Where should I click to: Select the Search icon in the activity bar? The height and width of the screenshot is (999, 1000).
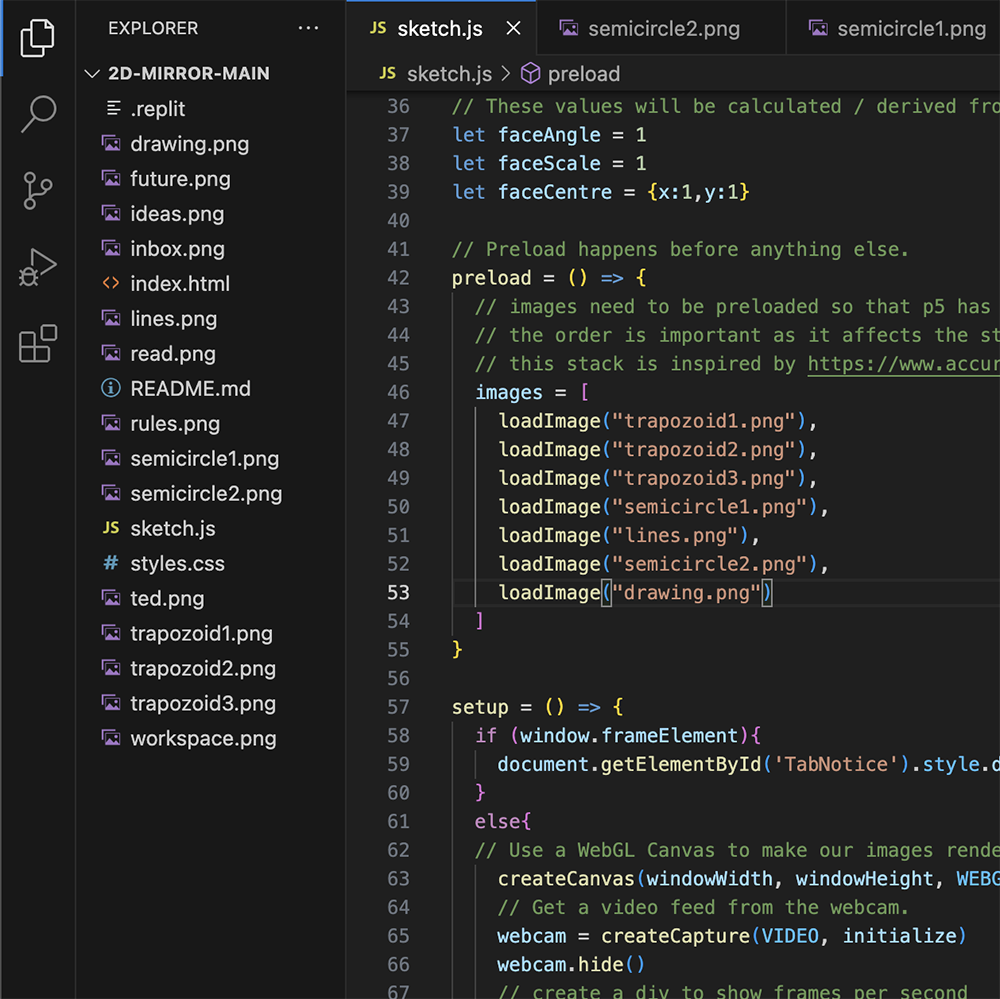[37, 115]
